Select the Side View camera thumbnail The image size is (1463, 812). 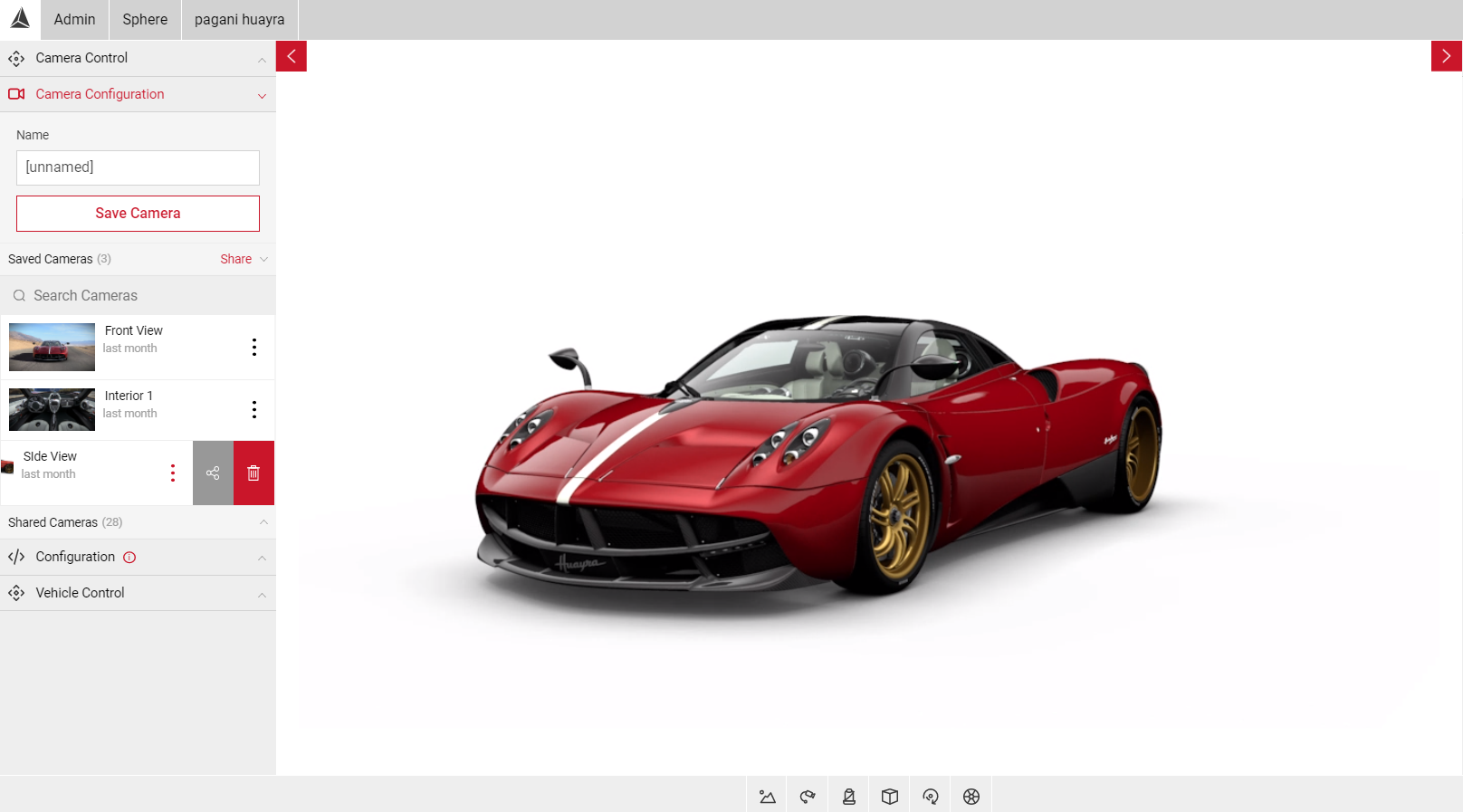click(7, 467)
